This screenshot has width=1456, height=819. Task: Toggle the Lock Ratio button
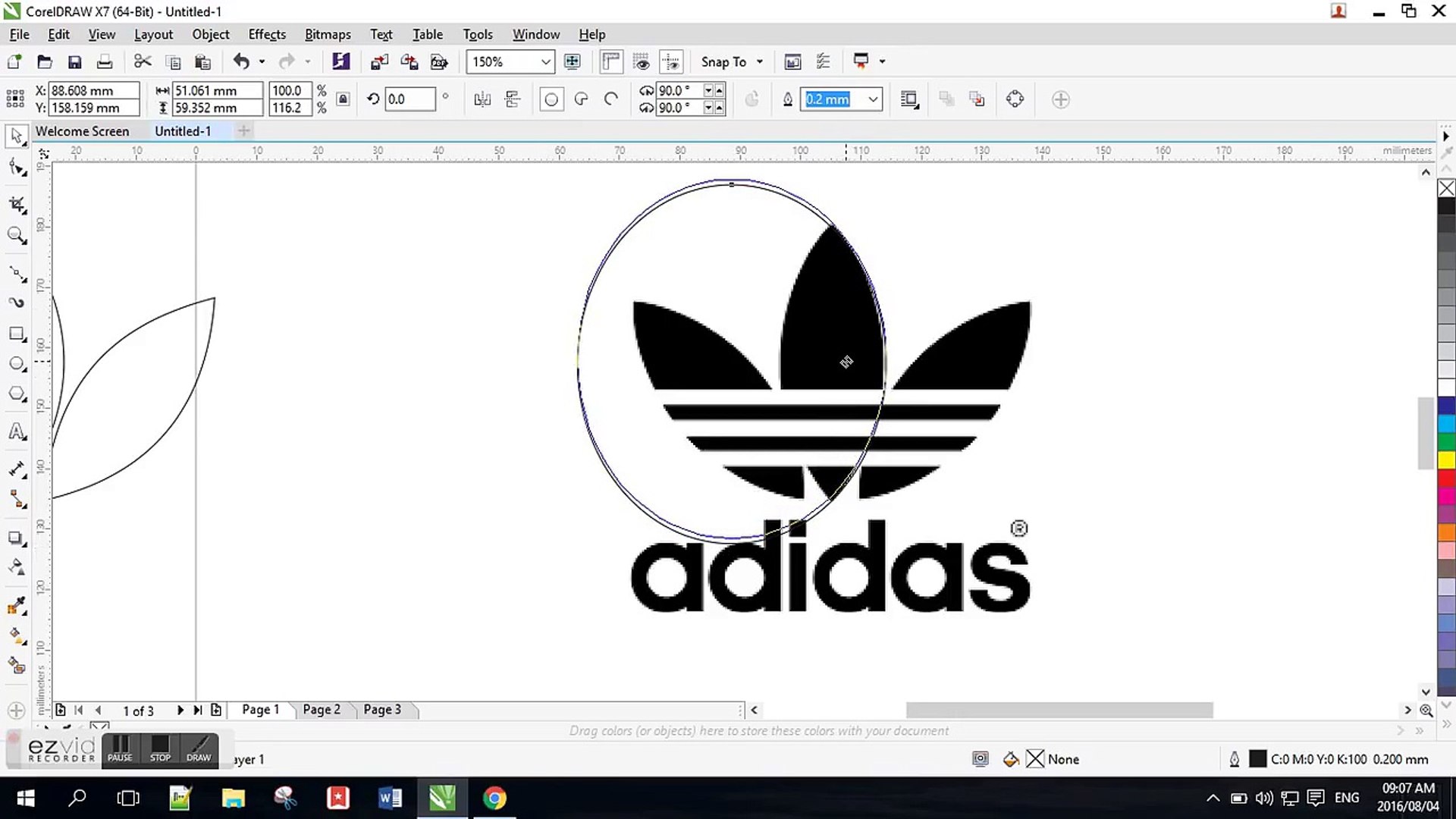343,99
